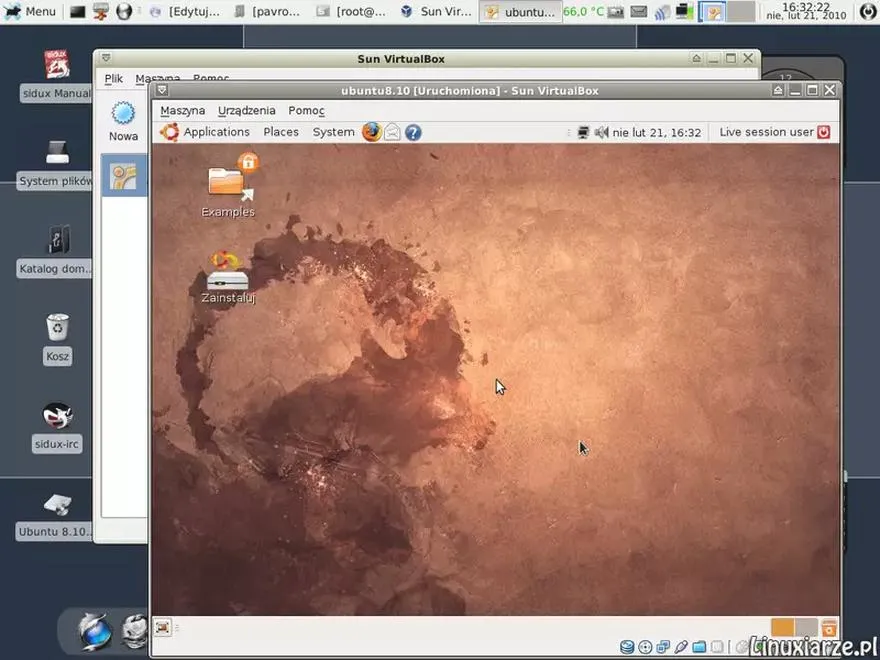Viewport: 880px width, 660px height.
Task: Open the Evolution mail envelope icon
Action: (x=392, y=132)
